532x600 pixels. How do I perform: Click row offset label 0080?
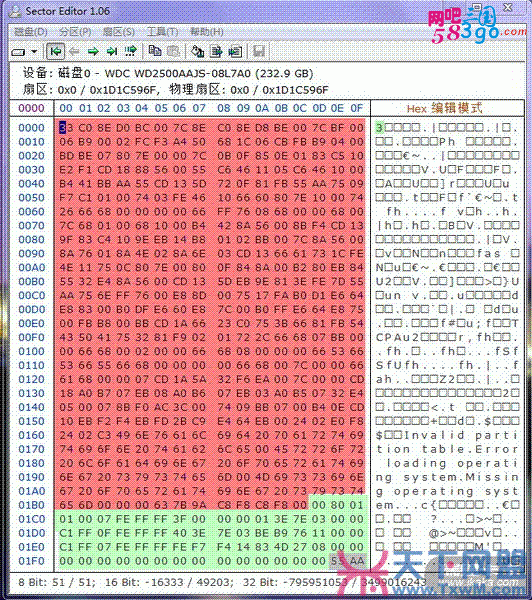point(31,239)
